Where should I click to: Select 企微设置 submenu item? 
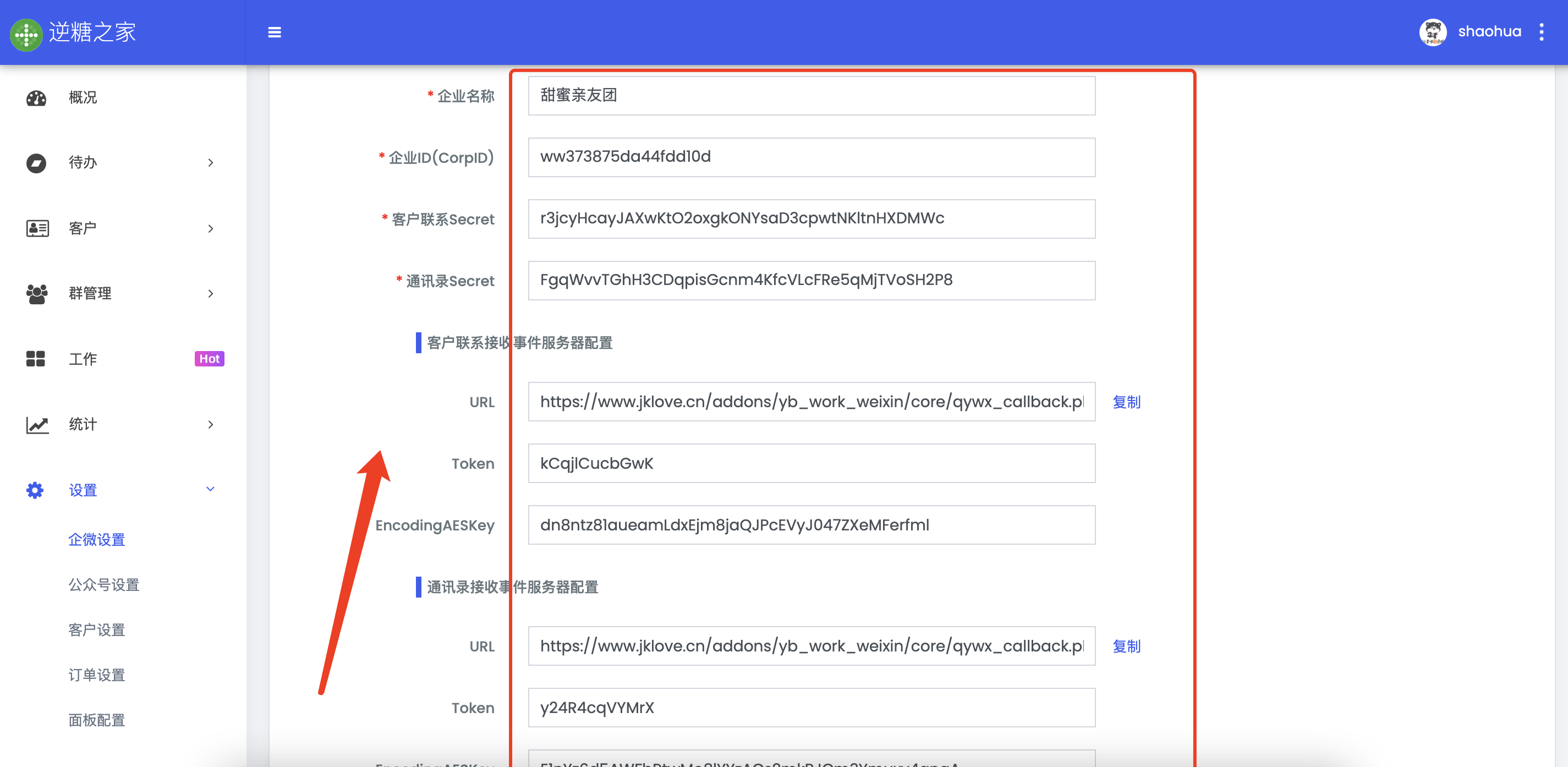97,540
